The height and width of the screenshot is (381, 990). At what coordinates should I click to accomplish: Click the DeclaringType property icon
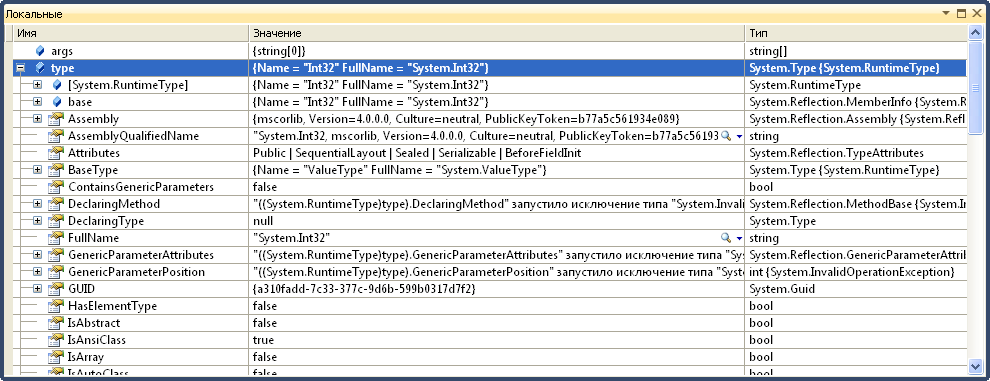[x=57, y=221]
